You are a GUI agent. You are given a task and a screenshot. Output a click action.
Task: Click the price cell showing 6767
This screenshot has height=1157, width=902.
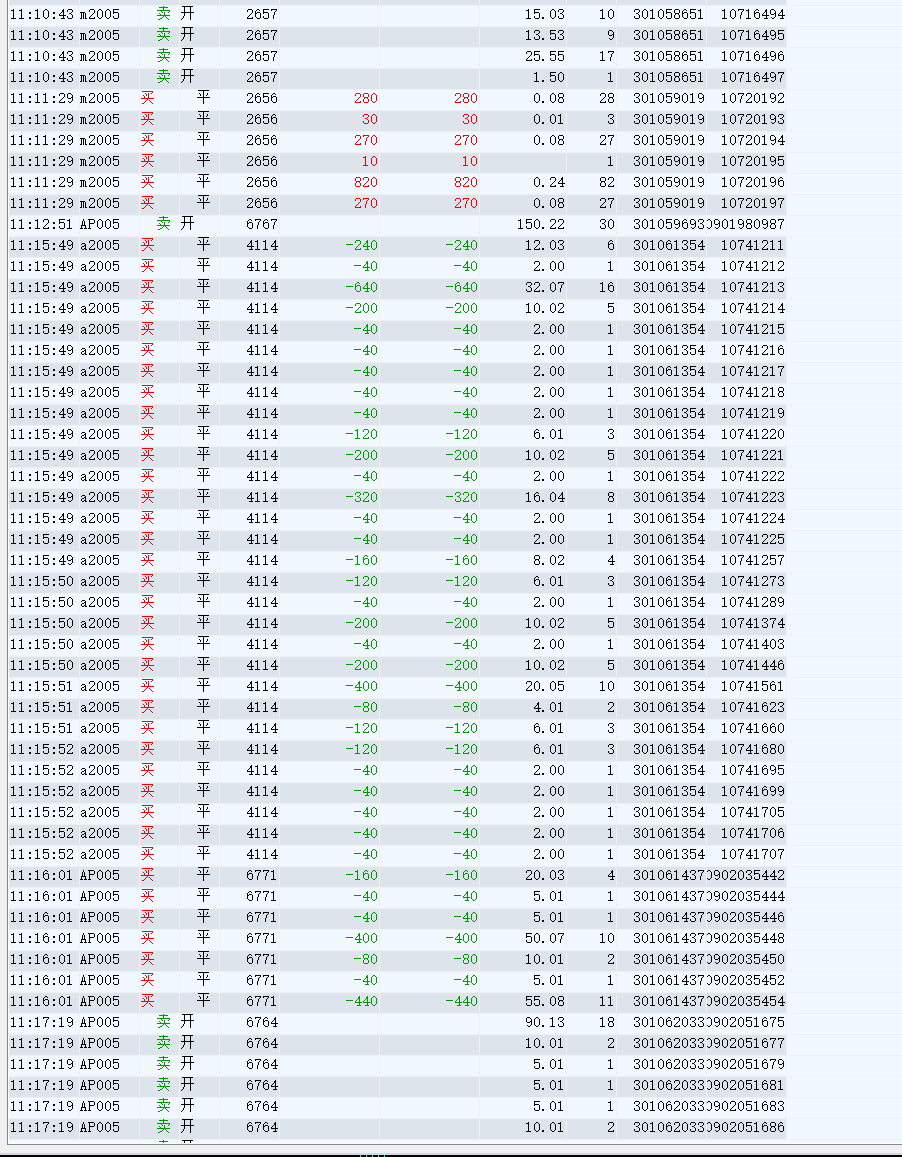262,224
